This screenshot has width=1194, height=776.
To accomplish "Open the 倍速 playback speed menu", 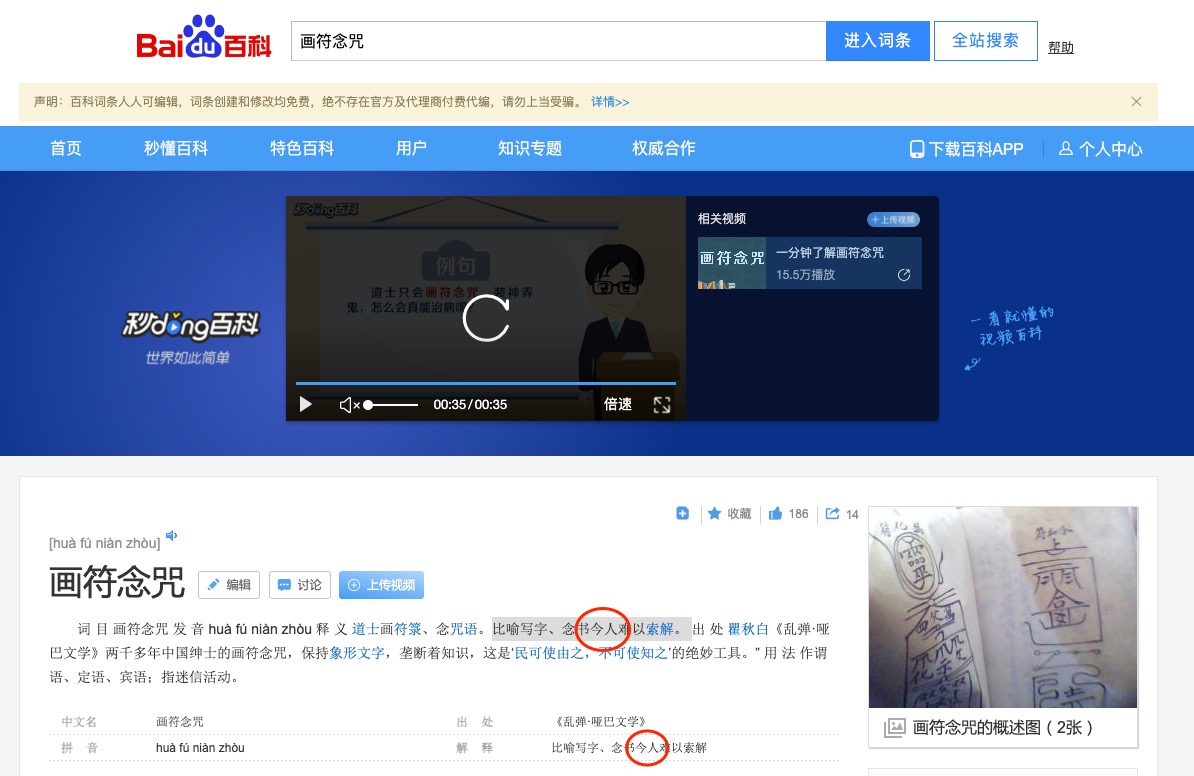I will pos(618,405).
